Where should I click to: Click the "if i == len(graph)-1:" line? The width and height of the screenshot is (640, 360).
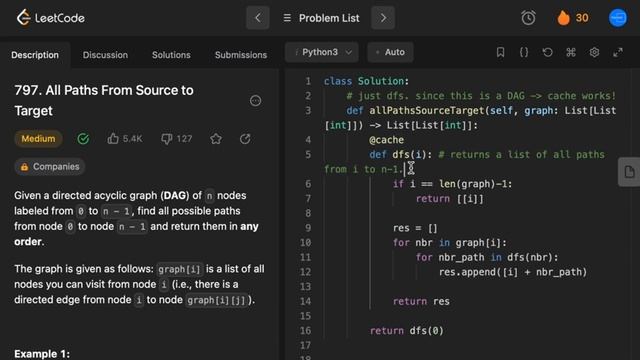(x=452, y=184)
